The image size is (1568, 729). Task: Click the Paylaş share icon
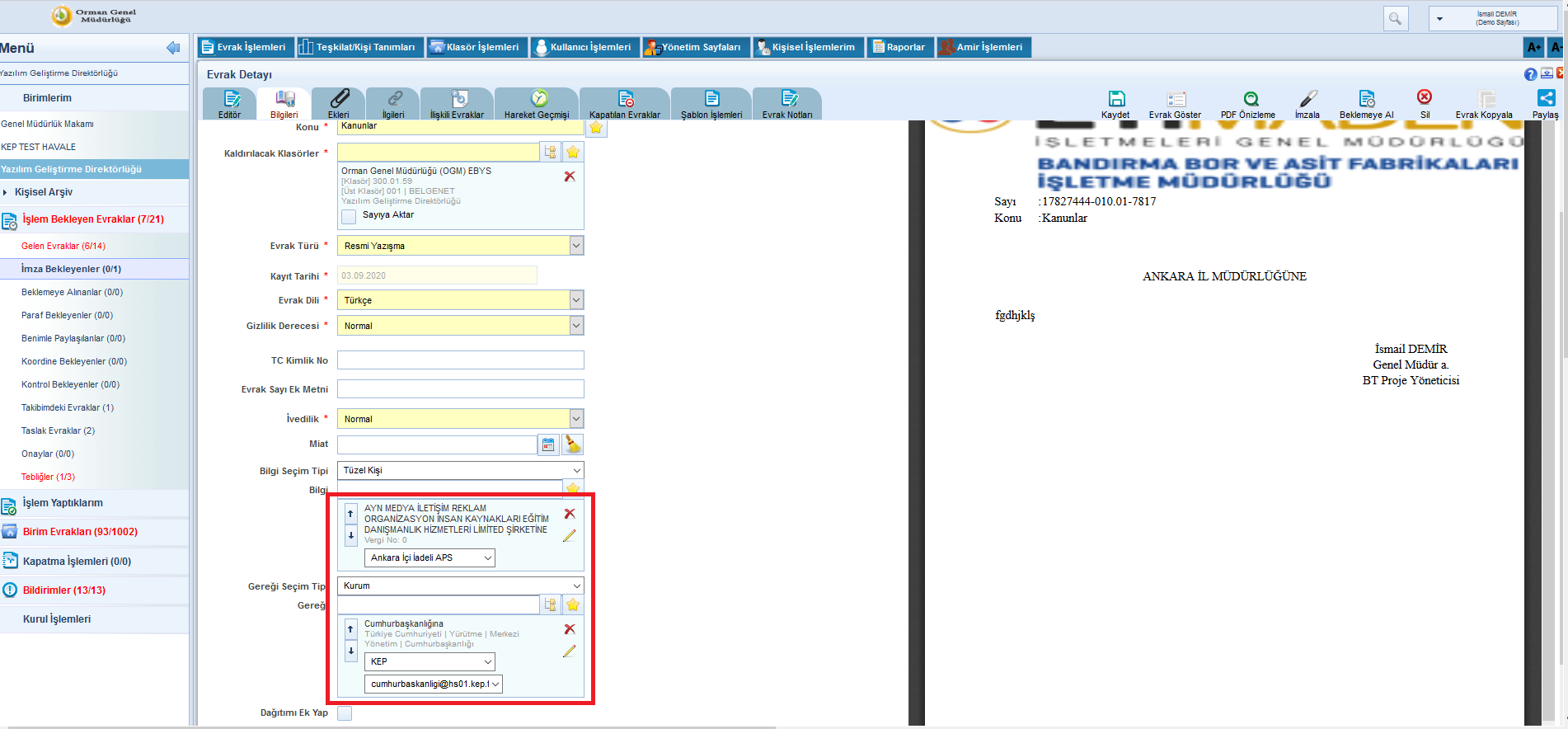coord(1546,98)
